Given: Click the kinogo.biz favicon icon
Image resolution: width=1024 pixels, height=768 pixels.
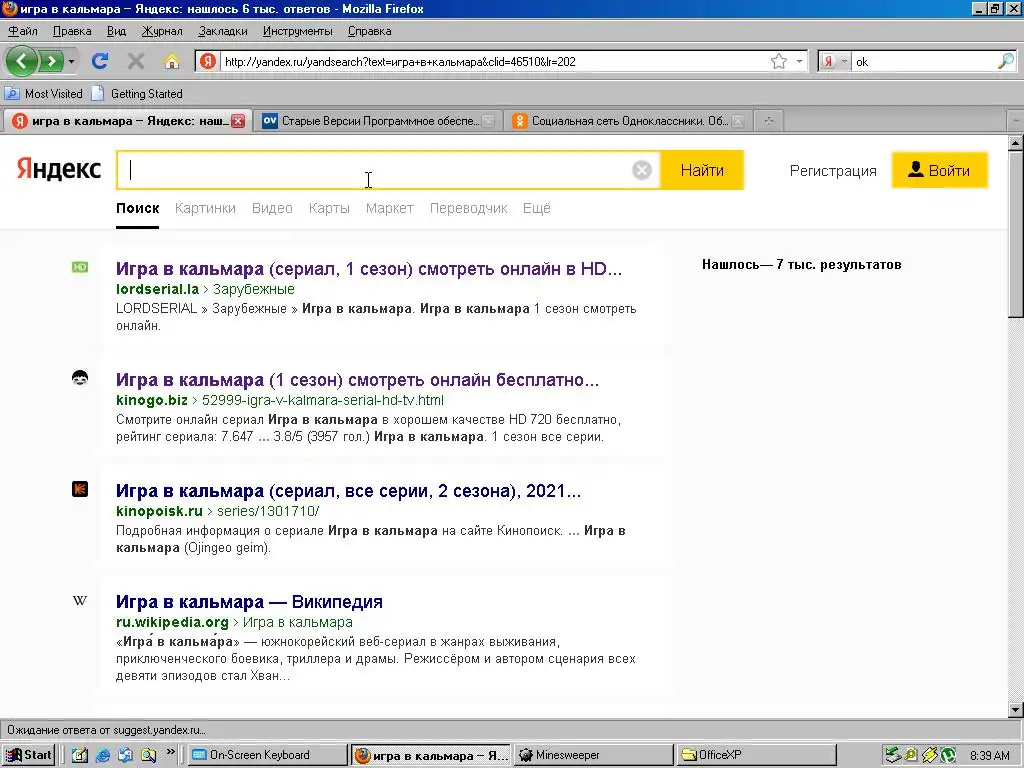Looking at the screenshot, I should (80, 378).
